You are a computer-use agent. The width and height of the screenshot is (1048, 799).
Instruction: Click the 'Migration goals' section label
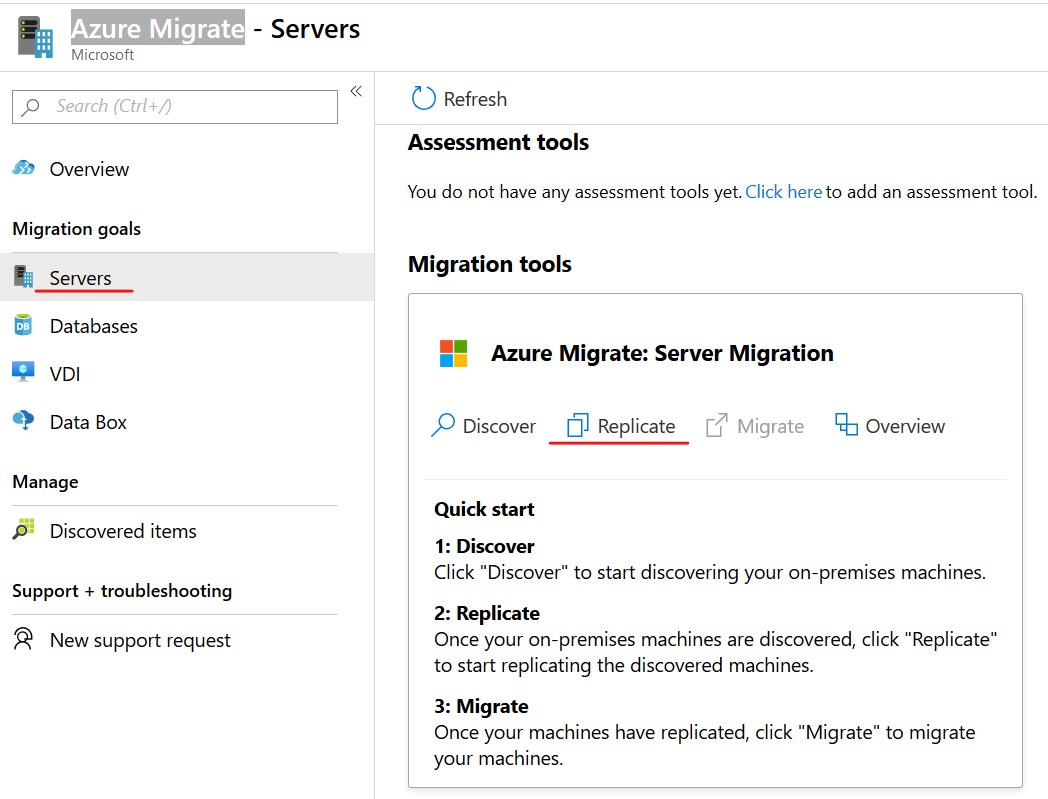76,229
